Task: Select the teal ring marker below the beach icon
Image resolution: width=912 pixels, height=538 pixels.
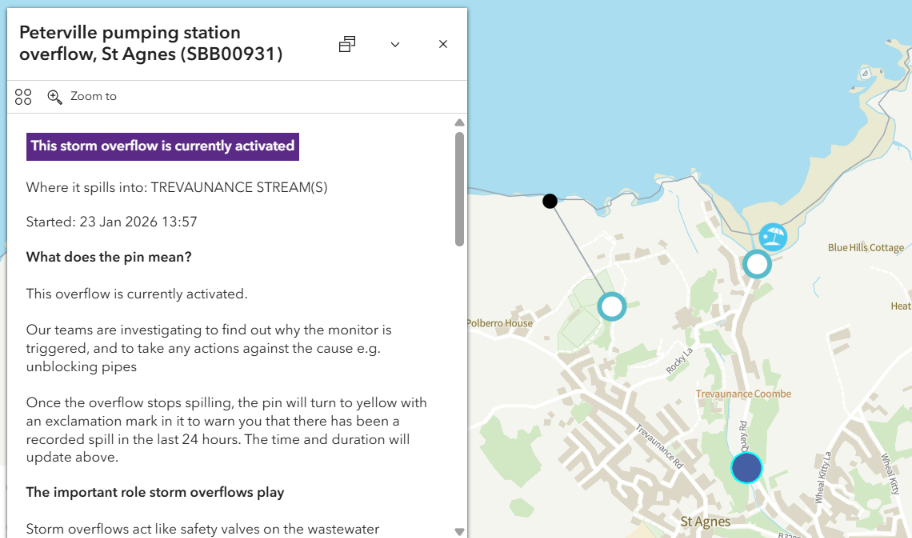Action: pos(757,264)
